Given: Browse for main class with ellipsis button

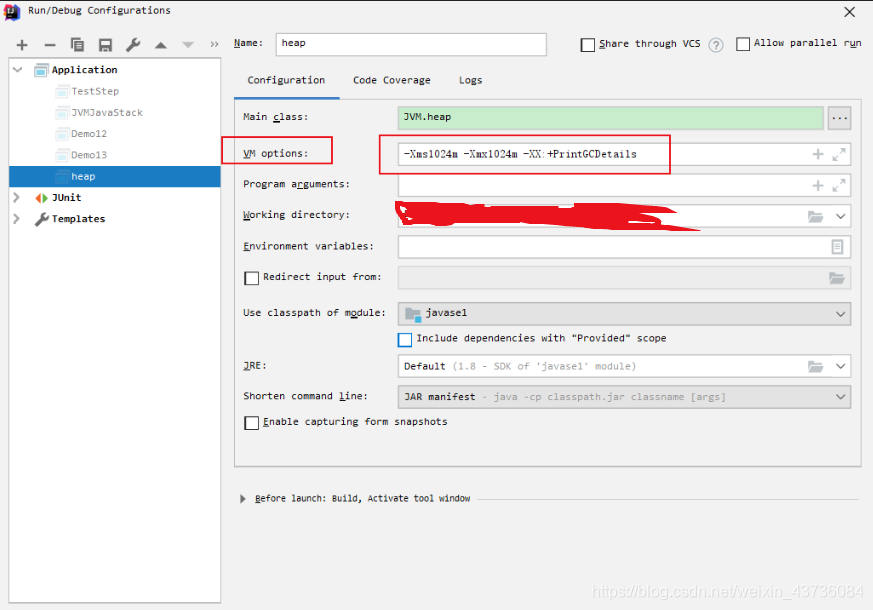Looking at the screenshot, I should coord(839,118).
